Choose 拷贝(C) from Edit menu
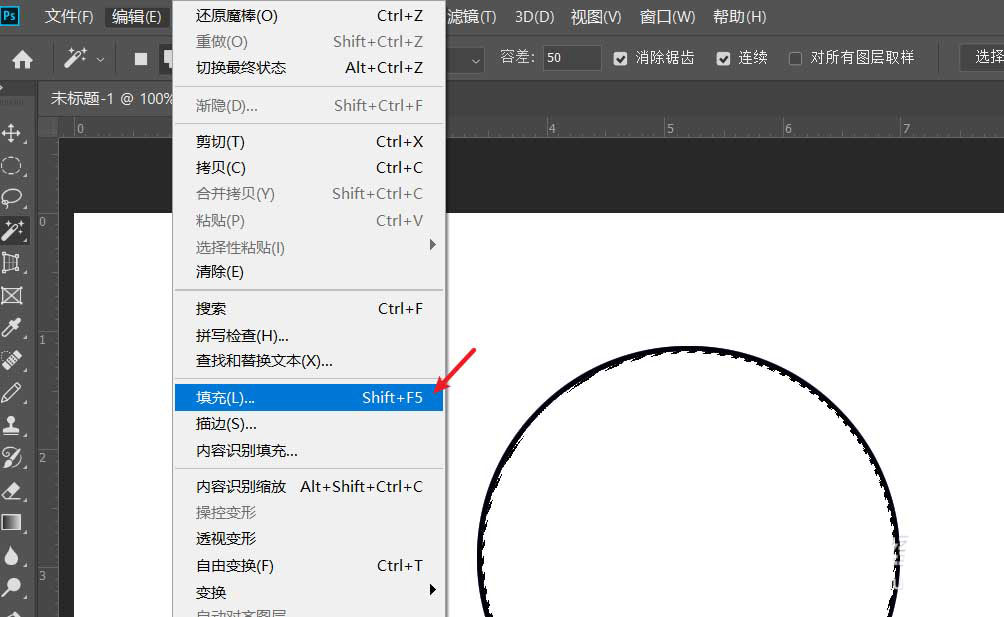1004x617 pixels. coord(309,168)
